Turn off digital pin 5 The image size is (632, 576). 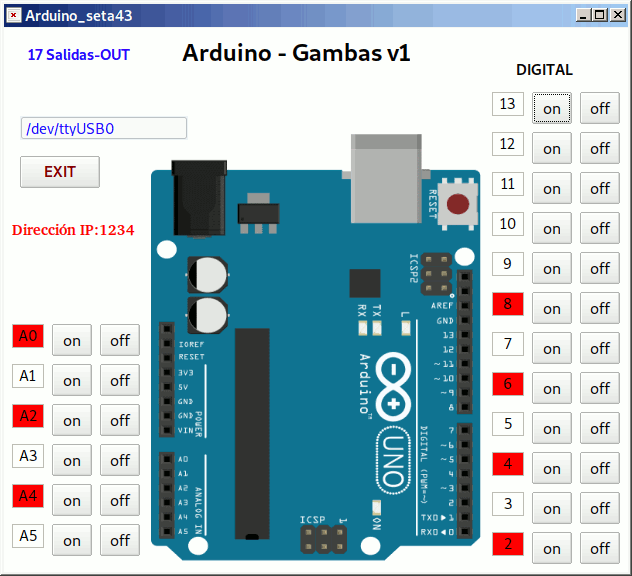[600, 428]
